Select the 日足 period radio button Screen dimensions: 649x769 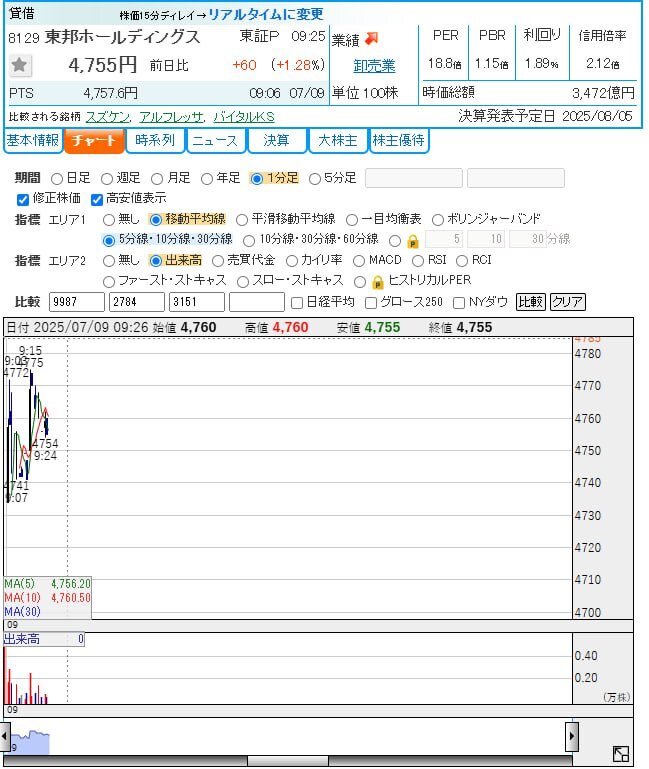57,179
